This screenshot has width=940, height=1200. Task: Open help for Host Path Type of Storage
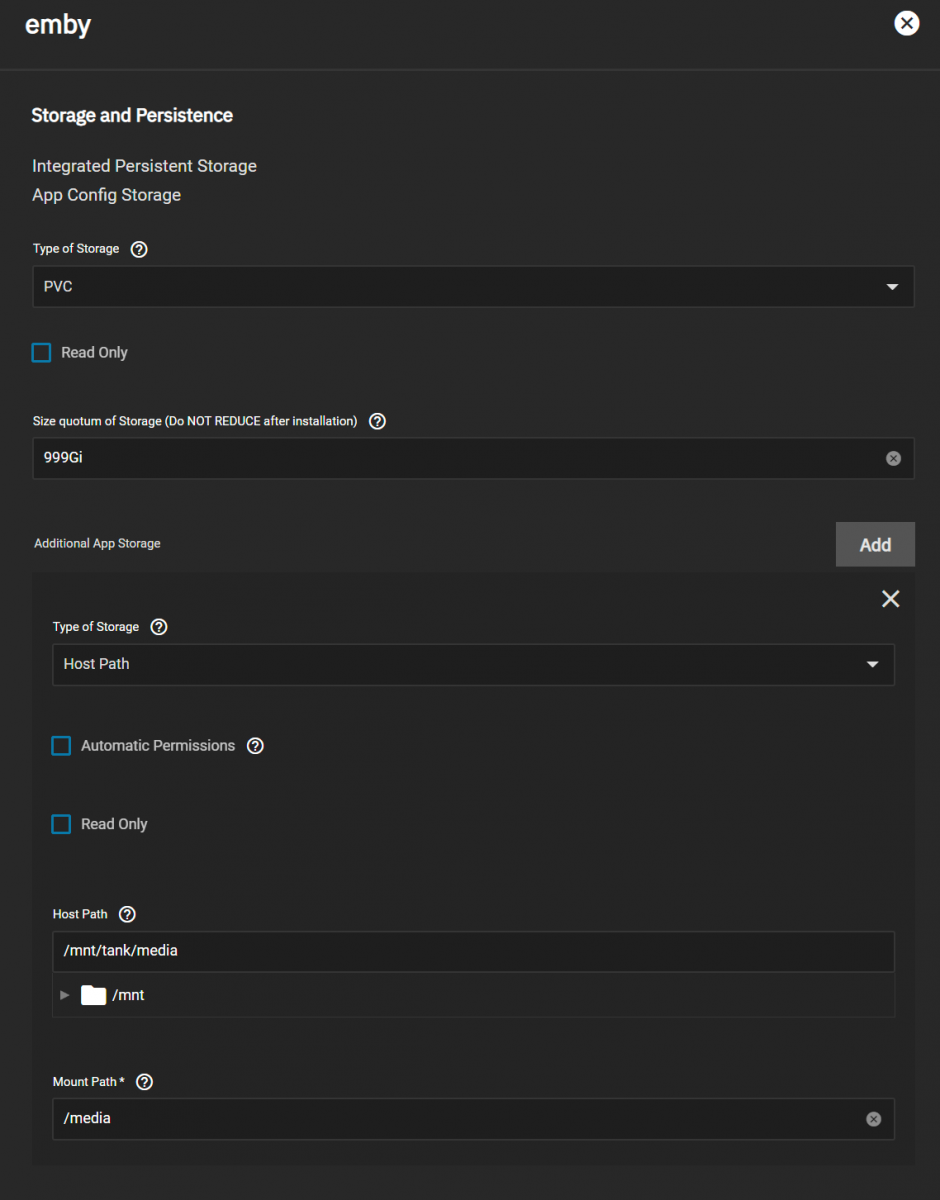click(159, 627)
